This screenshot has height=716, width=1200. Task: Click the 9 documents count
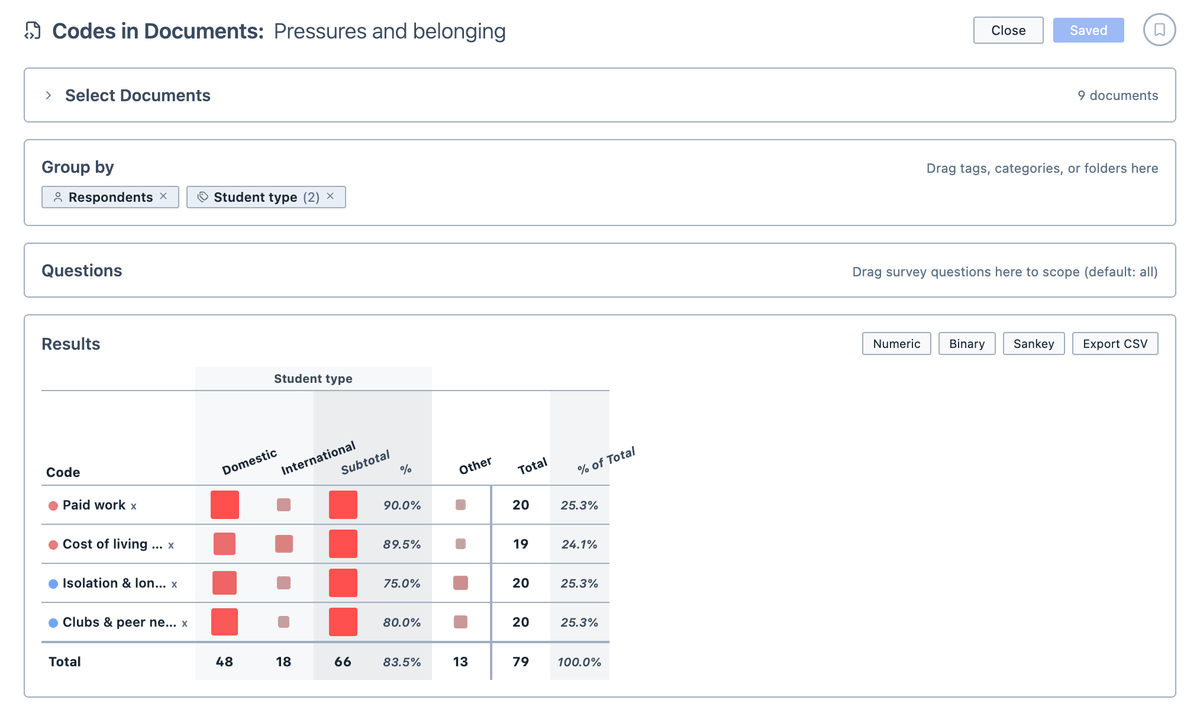1118,96
